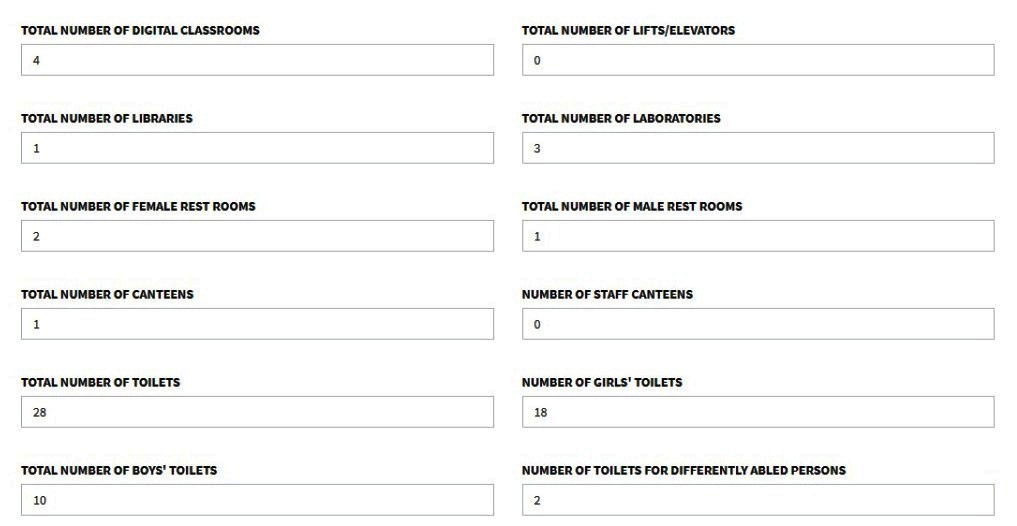Click the "Total Number of Female Rest Rooms" label
The image size is (1017, 526).
(138, 207)
